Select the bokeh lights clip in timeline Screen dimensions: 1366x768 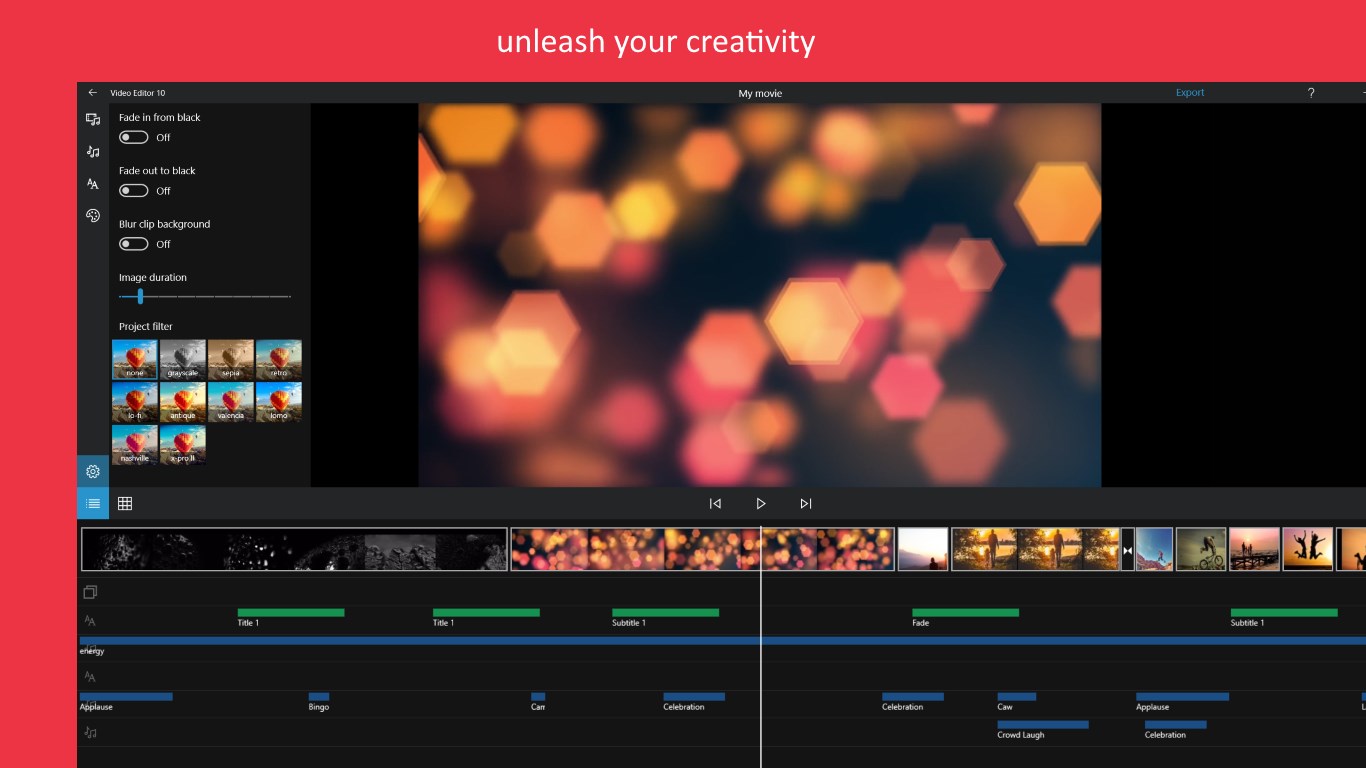coord(702,550)
